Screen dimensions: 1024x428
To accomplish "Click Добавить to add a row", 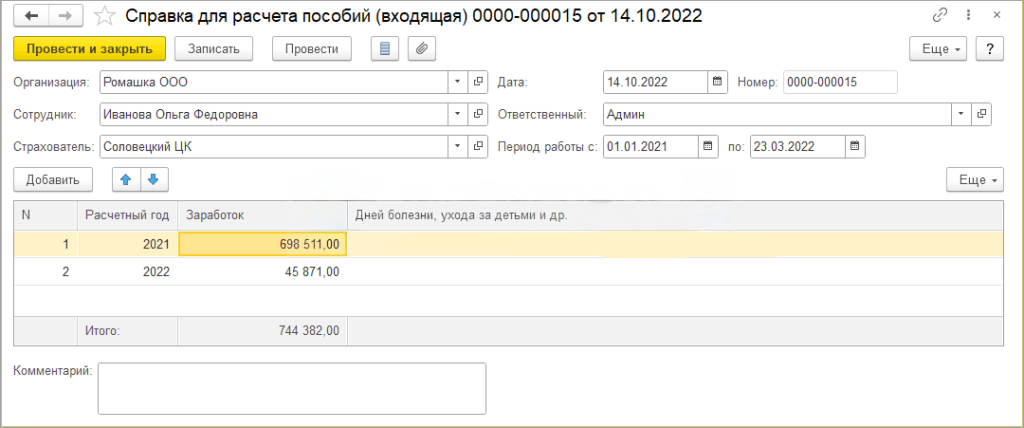I will pyautogui.click(x=53, y=180).
